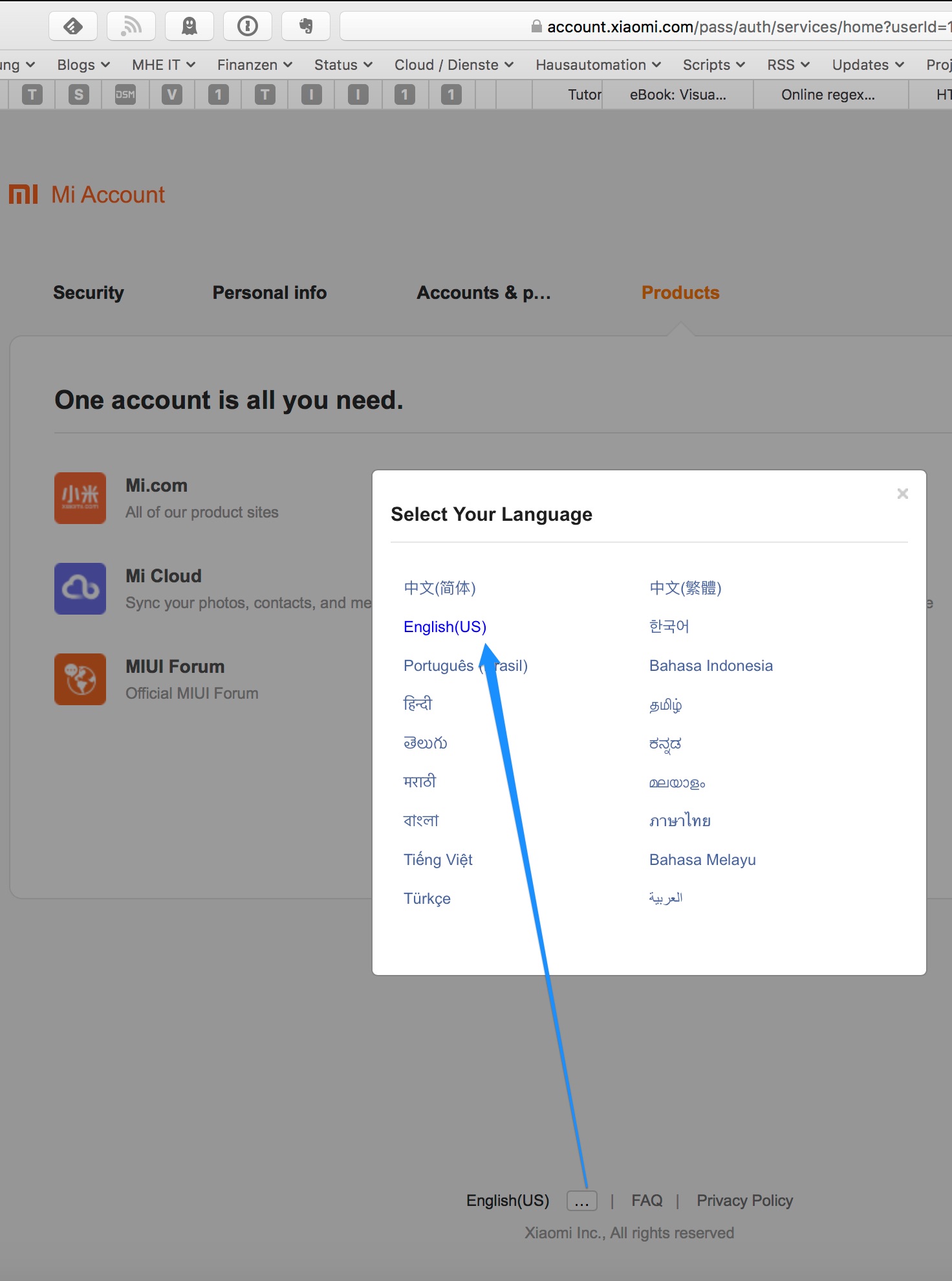The height and width of the screenshot is (1281, 952).
Task: Select Marathi मराठी language
Action: coord(420,782)
